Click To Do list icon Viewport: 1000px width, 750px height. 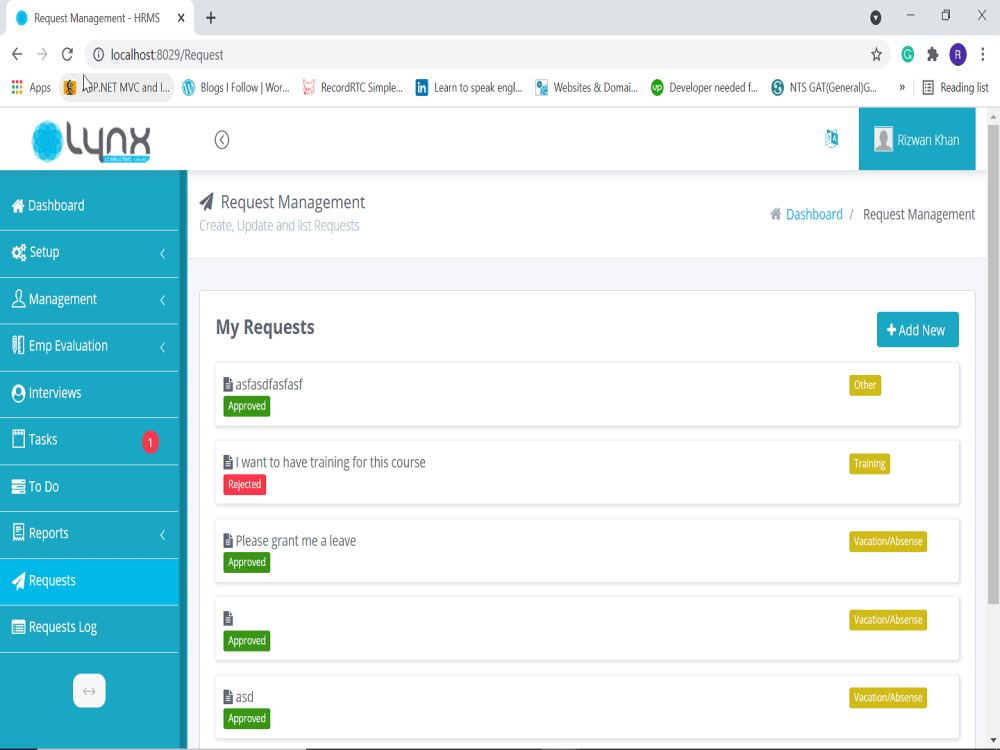18,487
